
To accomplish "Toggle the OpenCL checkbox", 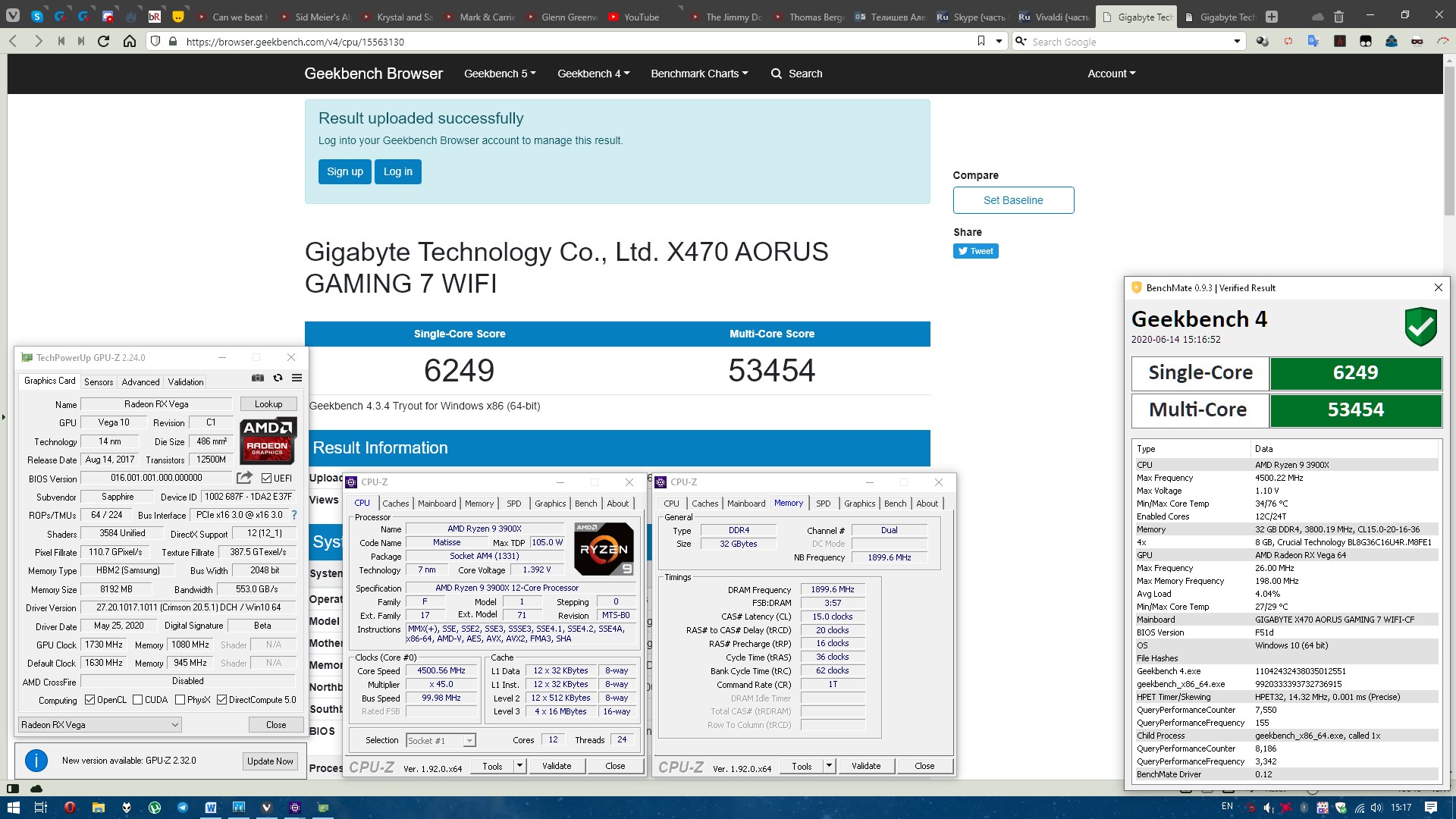I will coord(89,700).
